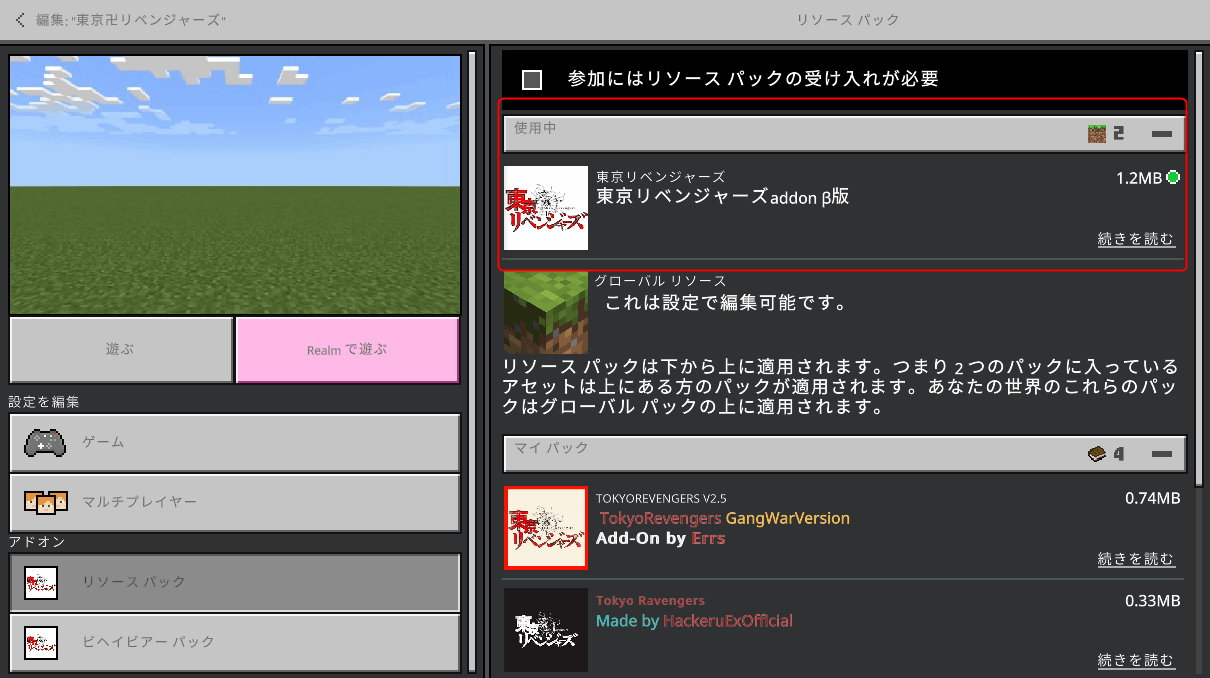Click the Made by HackeruExOfficial text
The height and width of the screenshot is (678, 1210).
[694, 621]
